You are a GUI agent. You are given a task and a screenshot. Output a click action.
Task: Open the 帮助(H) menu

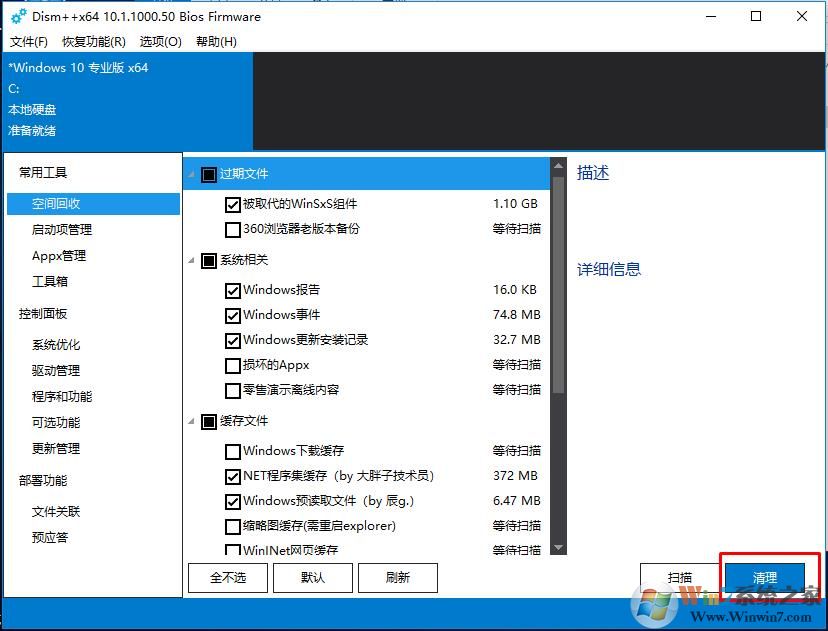[216, 42]
